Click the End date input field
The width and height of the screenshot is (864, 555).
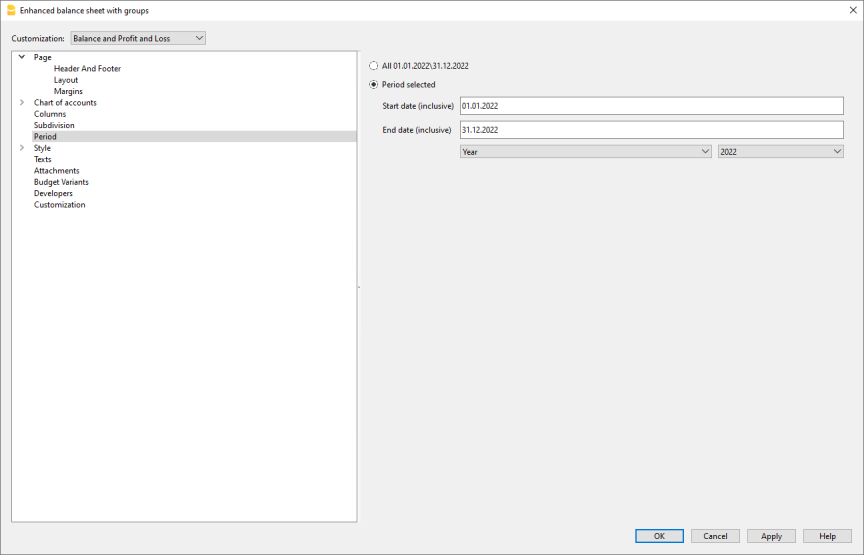coord(651,130)
